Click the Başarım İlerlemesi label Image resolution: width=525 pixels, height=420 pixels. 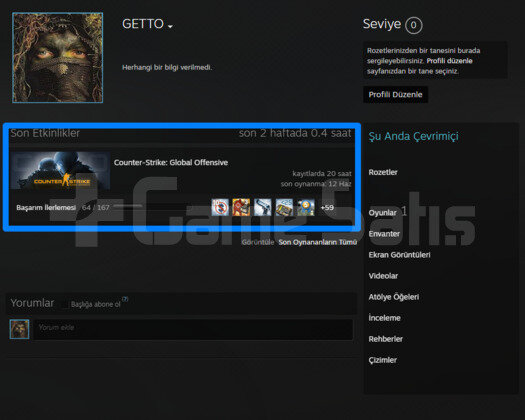pos(46,208)
